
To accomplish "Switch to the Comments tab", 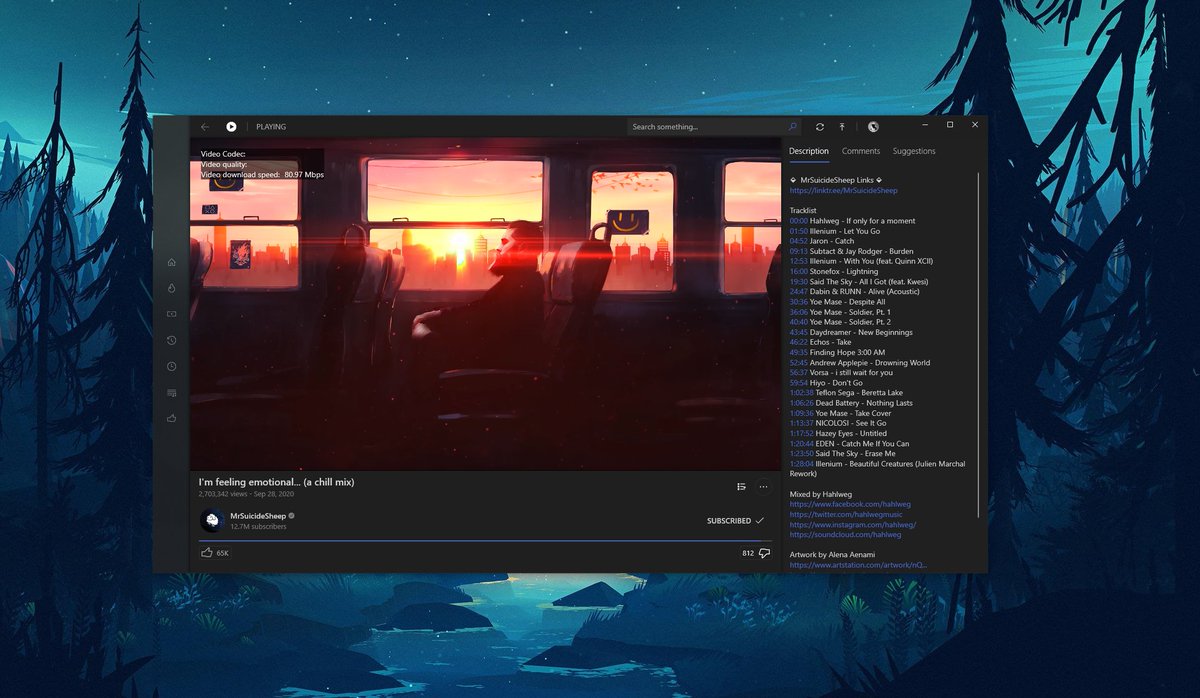I will [861, 151].
